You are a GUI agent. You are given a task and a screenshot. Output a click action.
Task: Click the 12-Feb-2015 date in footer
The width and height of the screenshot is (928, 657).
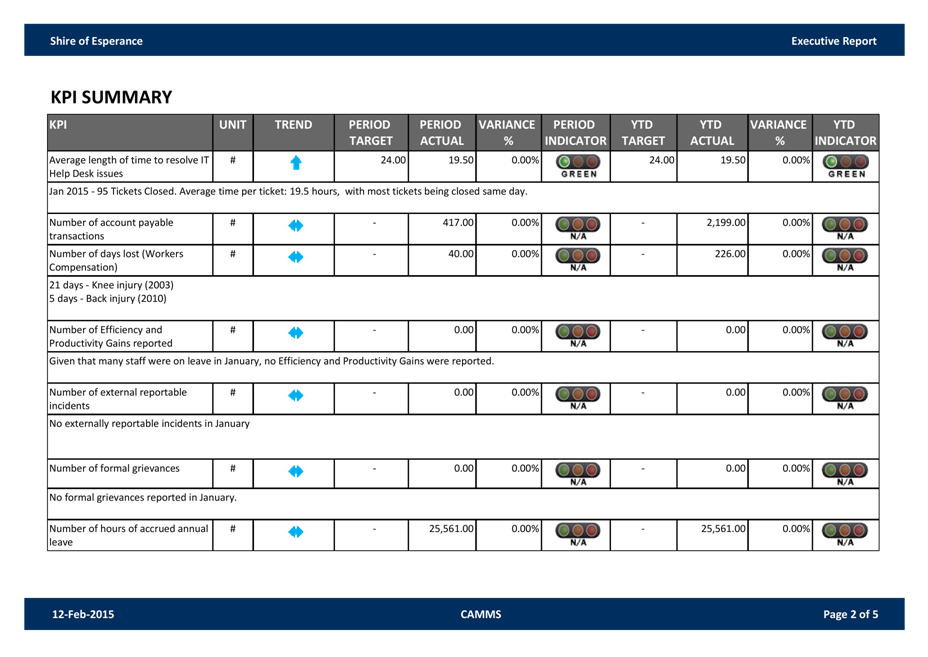pyautogui.click(x=83, y=615)
